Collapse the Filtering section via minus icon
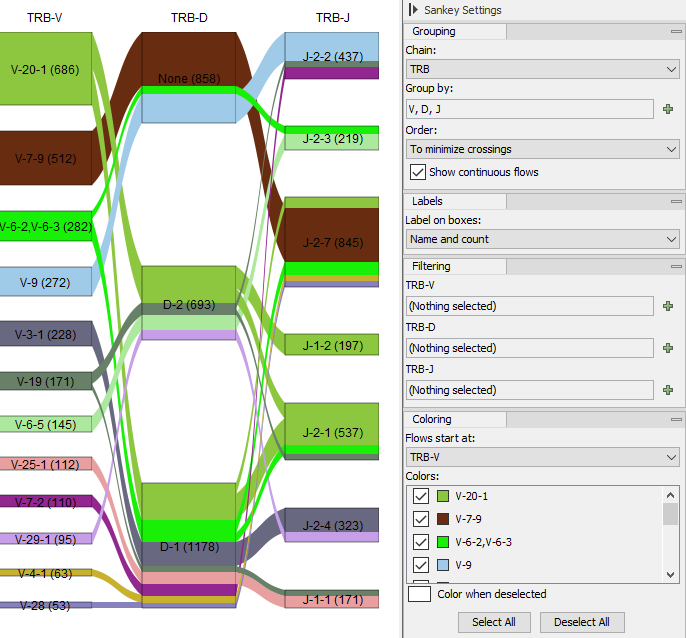The width and height of the screenshot is (686, 638). (674, 267)
